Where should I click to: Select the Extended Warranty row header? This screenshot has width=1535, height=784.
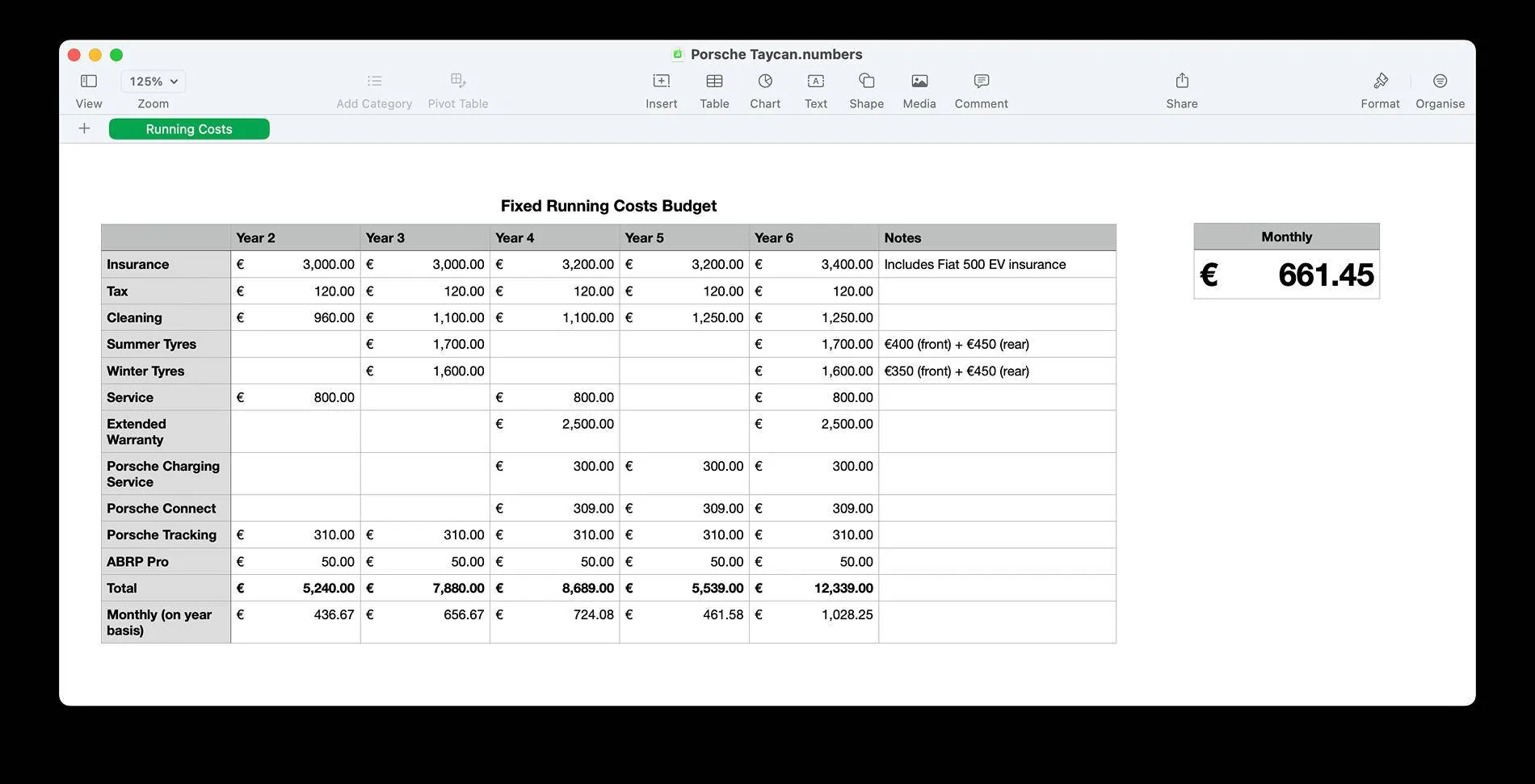[166, 431]
